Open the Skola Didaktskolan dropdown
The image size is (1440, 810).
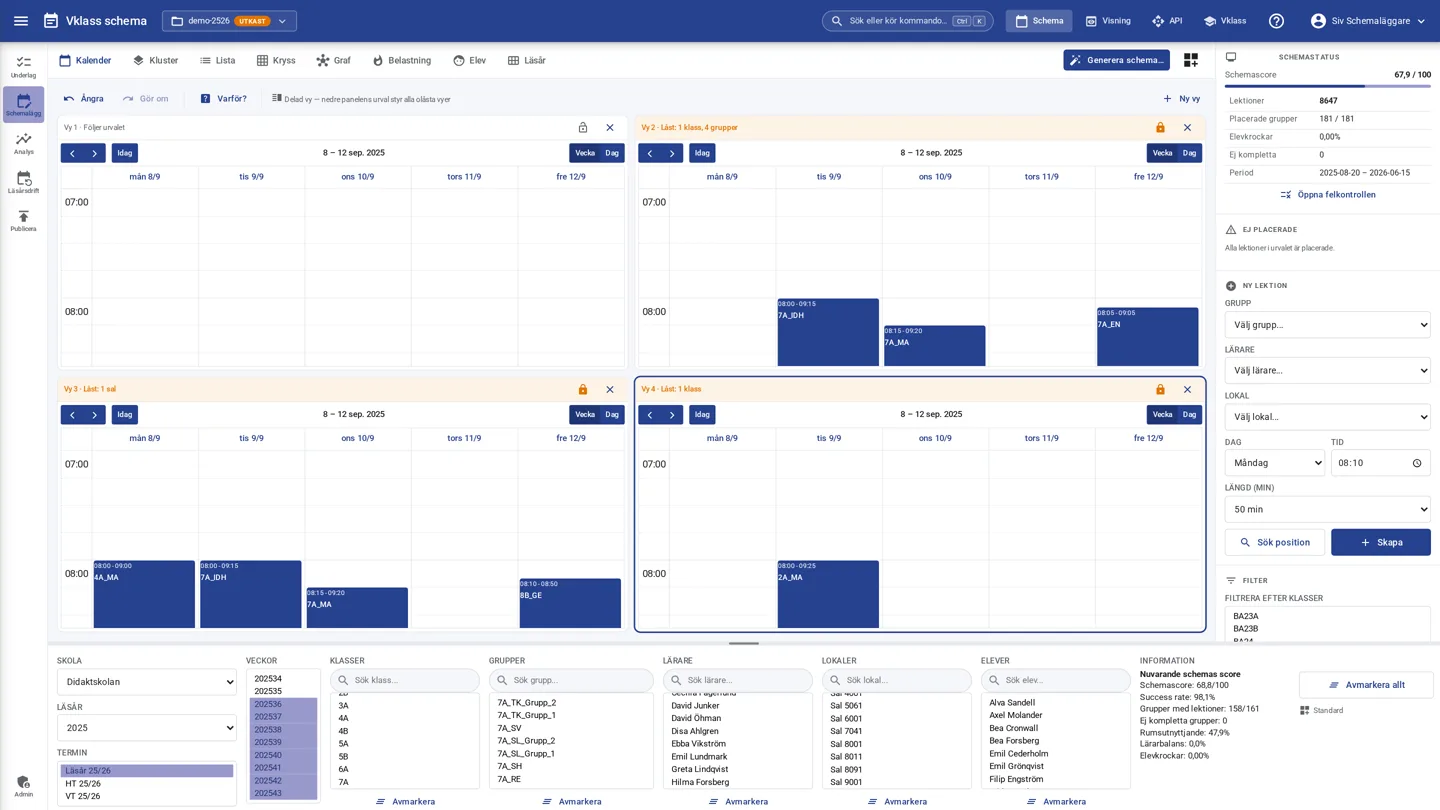coord(147,682)
